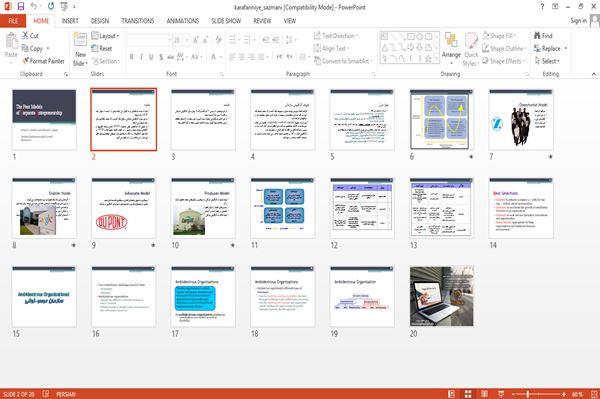Click the Sign in link

click(578, 21)
